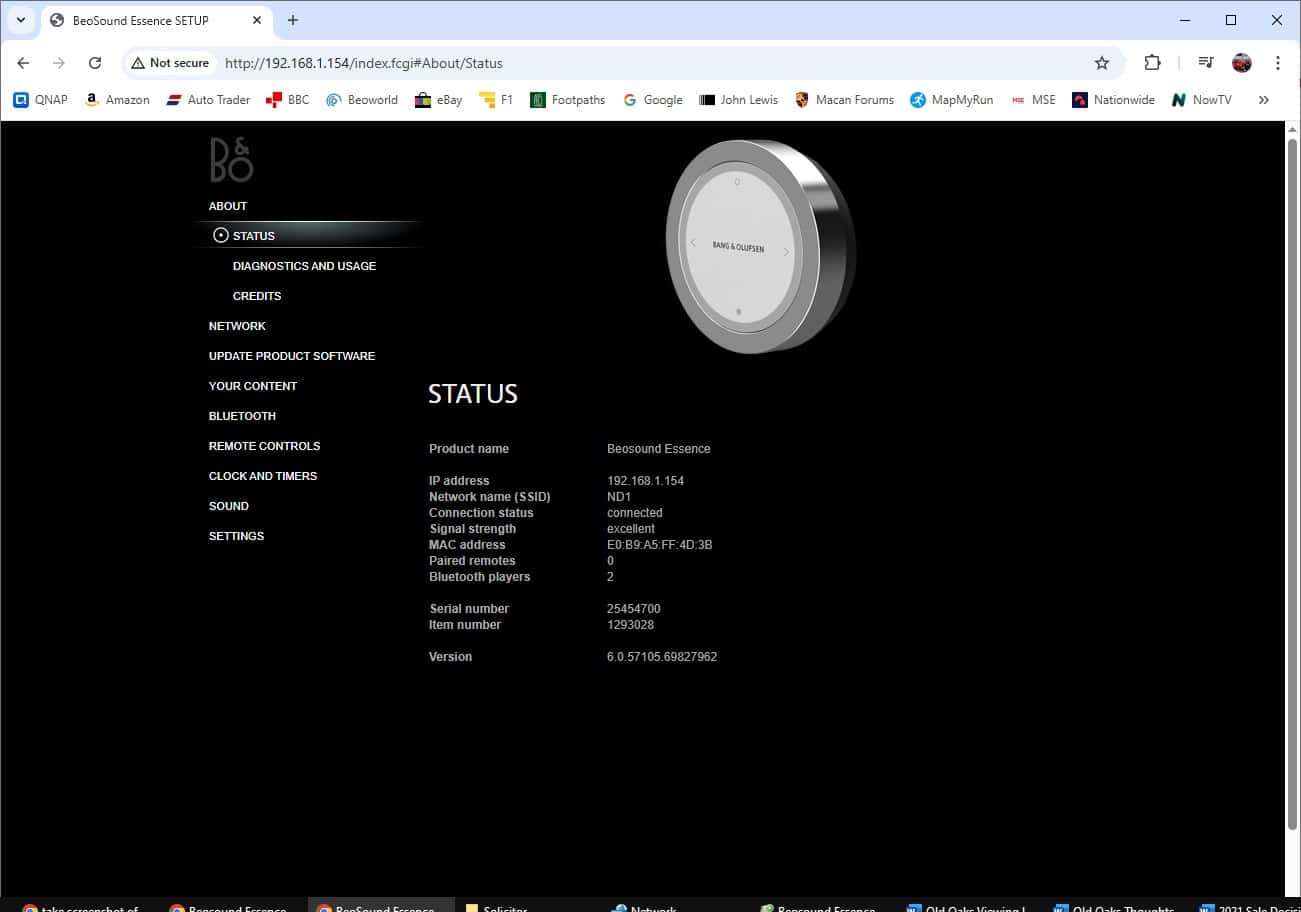
Task: Open the Amazon bookmark
Action: (x=117, y=100)
